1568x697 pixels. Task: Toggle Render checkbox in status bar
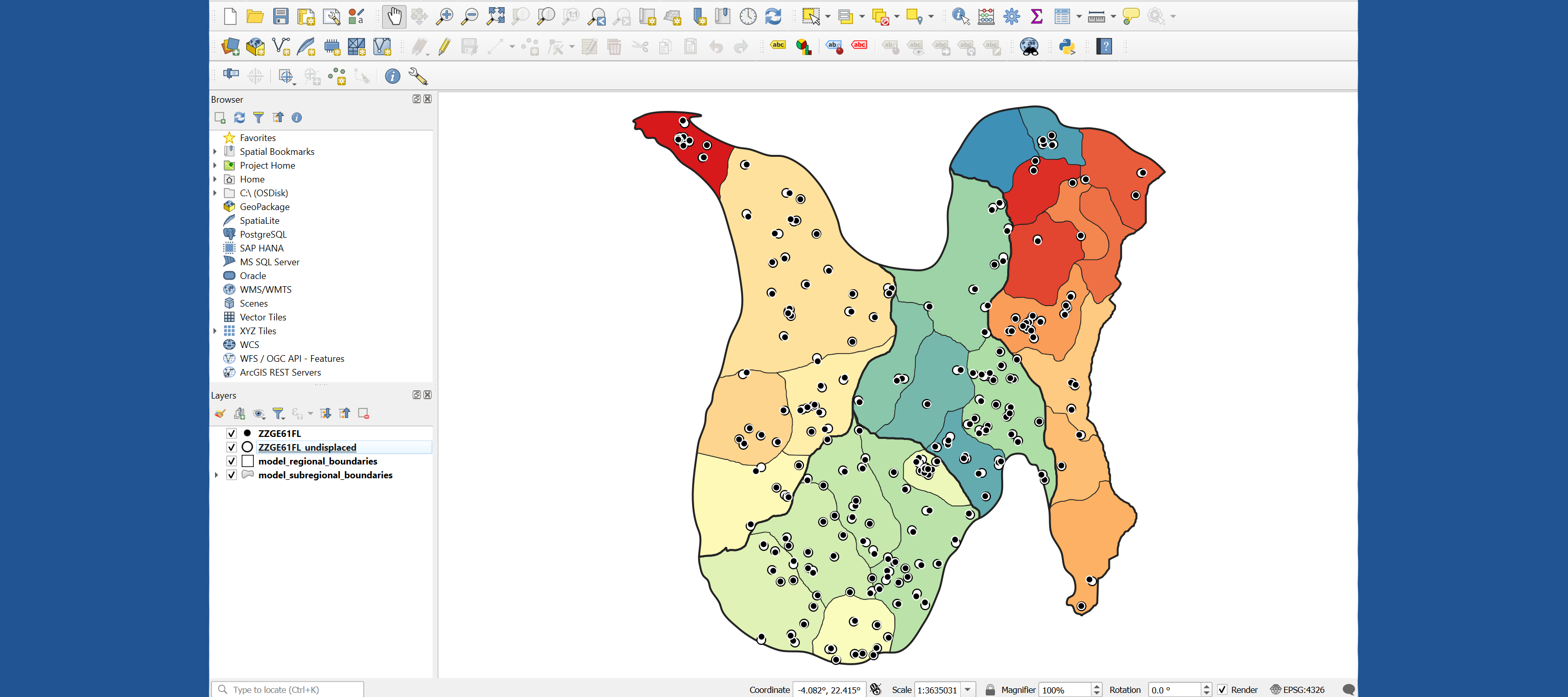[x=1222, y=689]
